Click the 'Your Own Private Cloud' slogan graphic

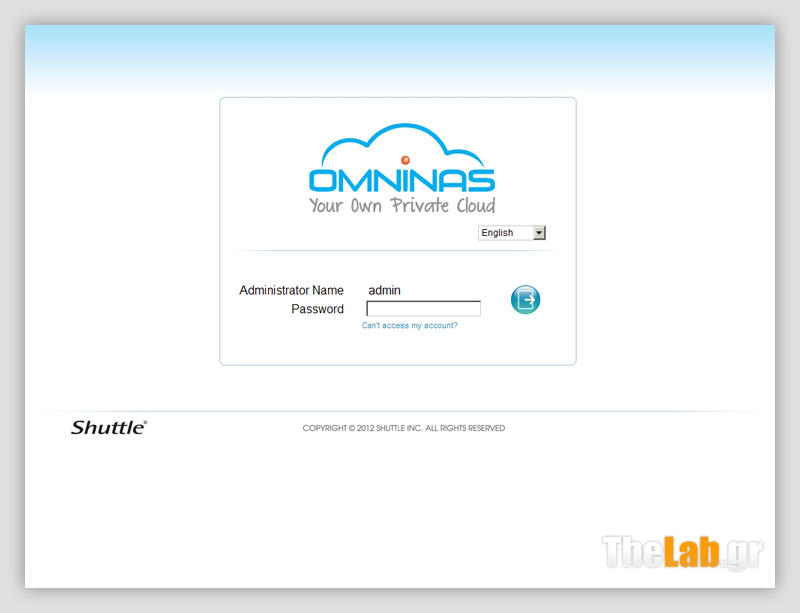tap(401, 206)
